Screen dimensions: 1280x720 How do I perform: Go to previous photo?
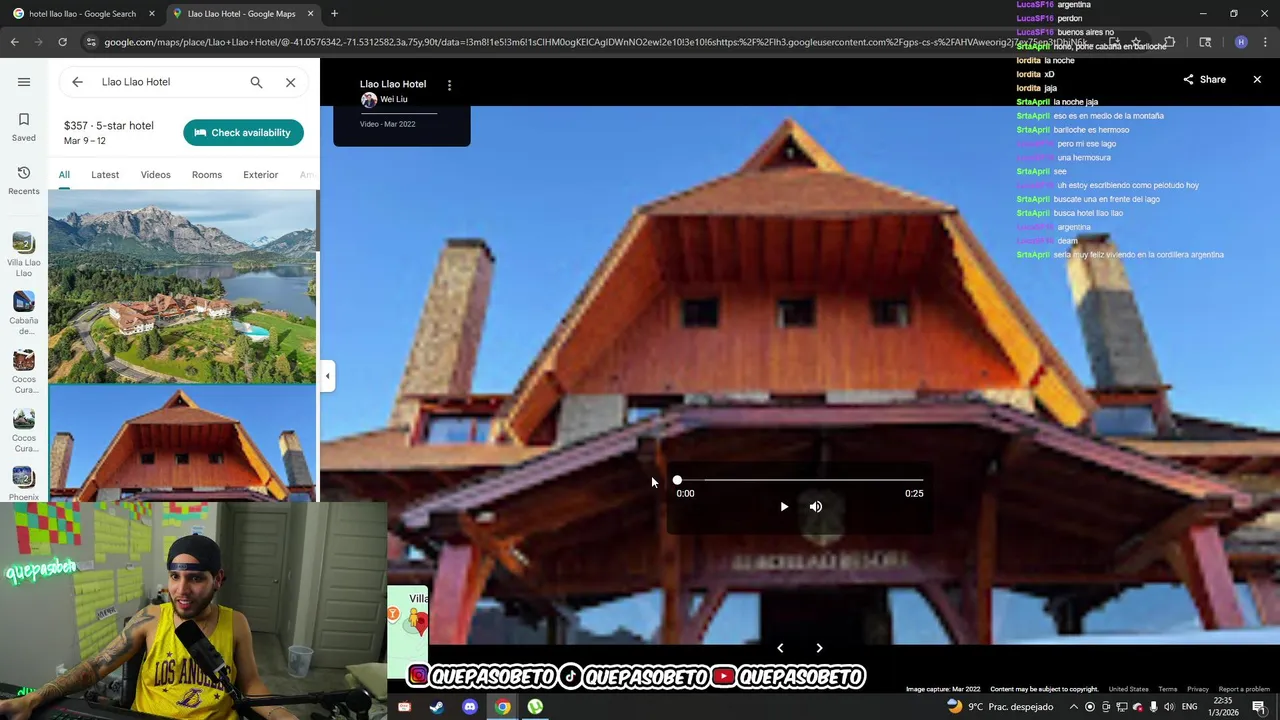tap(780, 648)
